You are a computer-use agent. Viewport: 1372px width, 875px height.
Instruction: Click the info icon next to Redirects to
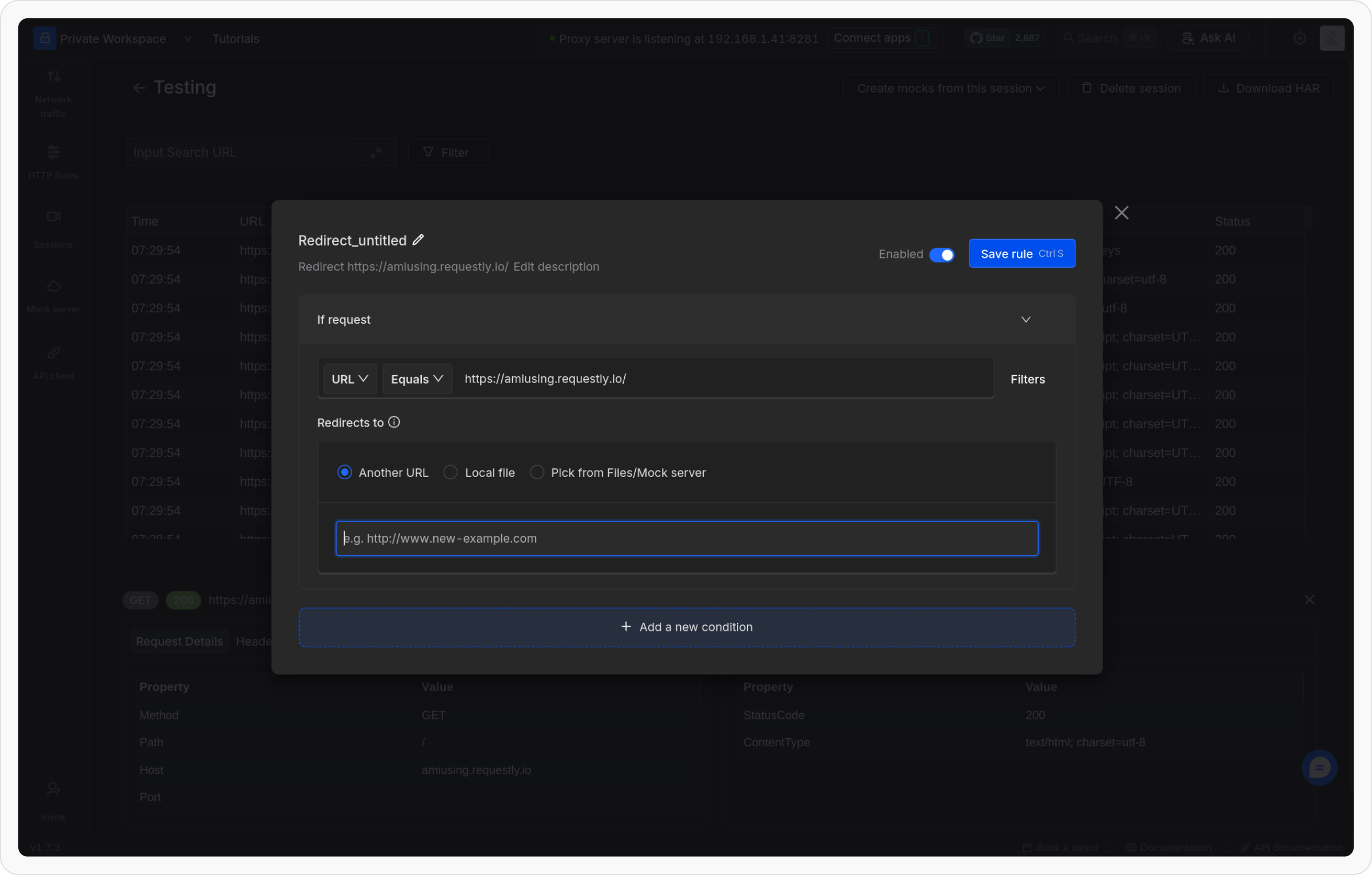tap(394, 422)
